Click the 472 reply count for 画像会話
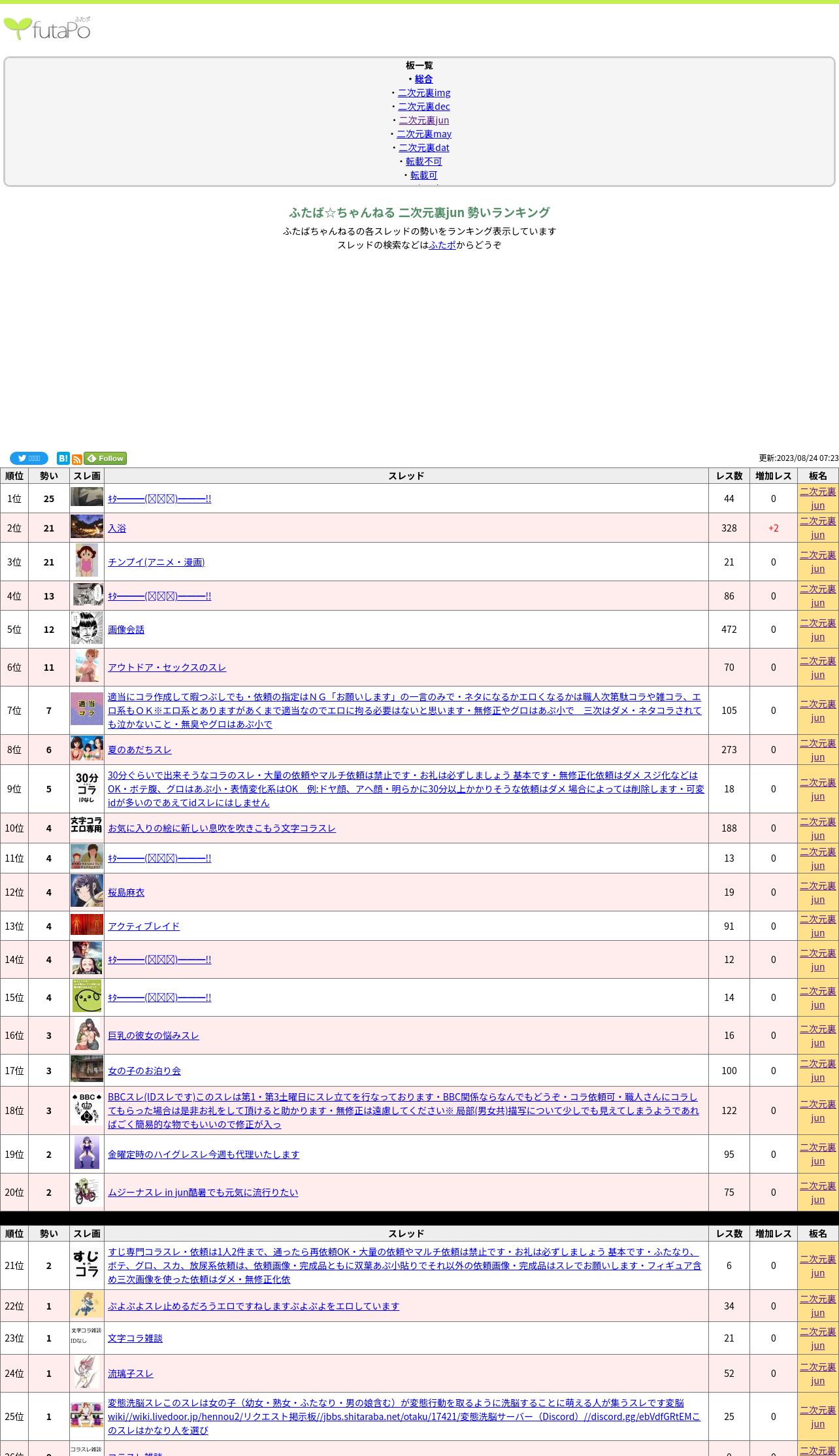 click(729, 630)
